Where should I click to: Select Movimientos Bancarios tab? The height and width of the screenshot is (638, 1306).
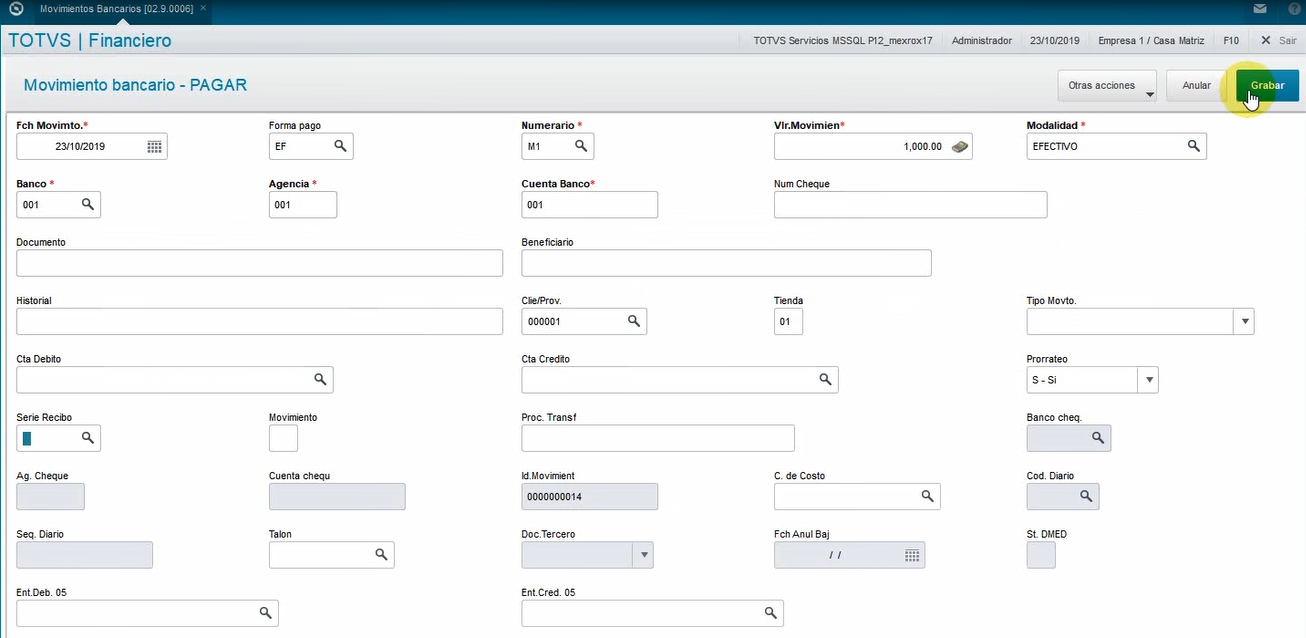coord(116,8)
